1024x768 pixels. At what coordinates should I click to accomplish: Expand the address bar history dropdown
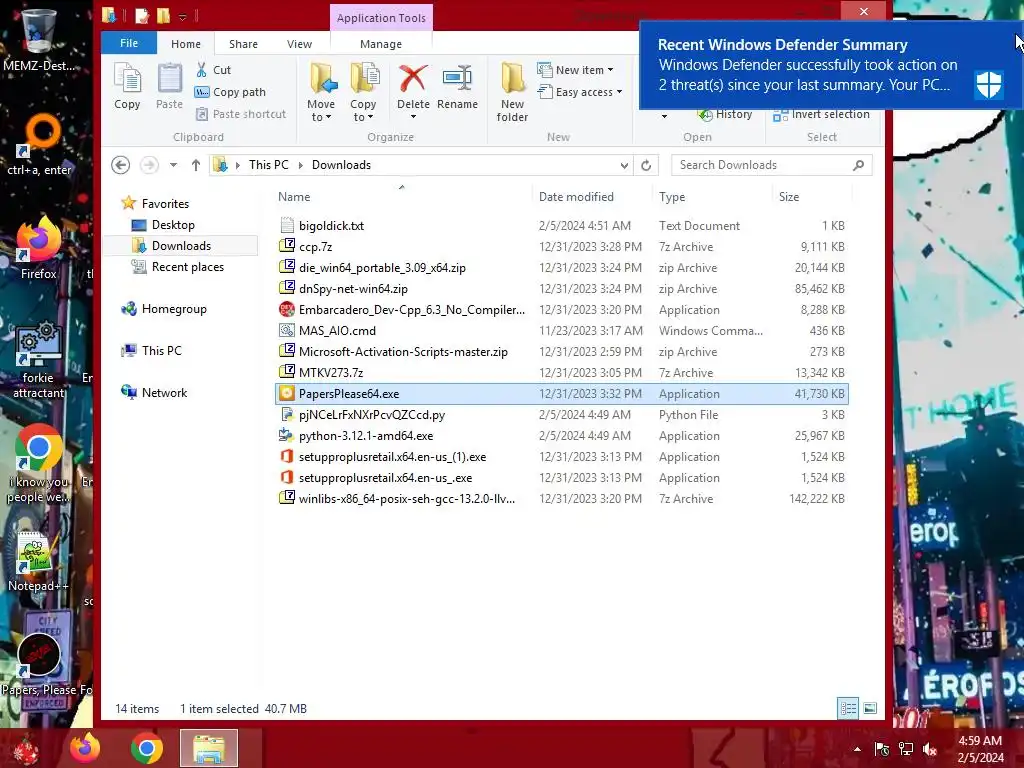624,165
